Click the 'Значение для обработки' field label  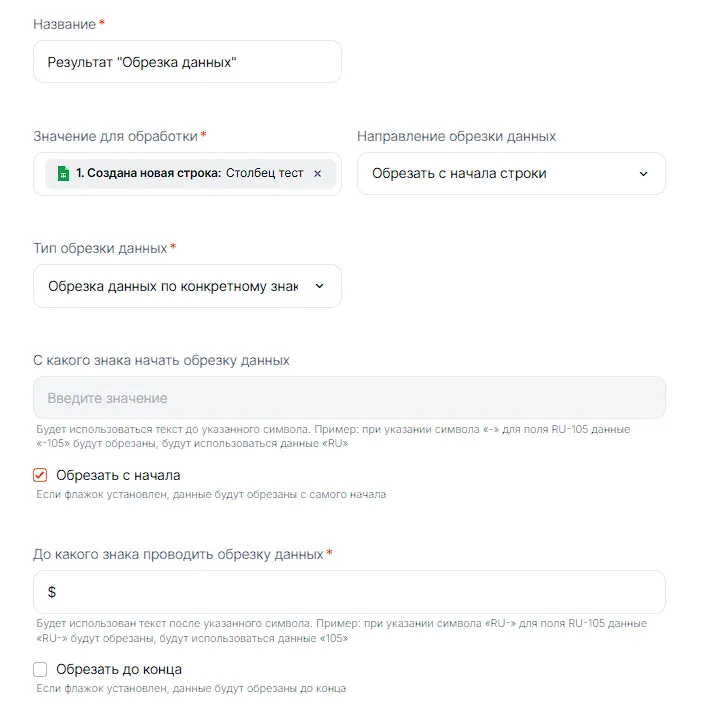(115, 136)
